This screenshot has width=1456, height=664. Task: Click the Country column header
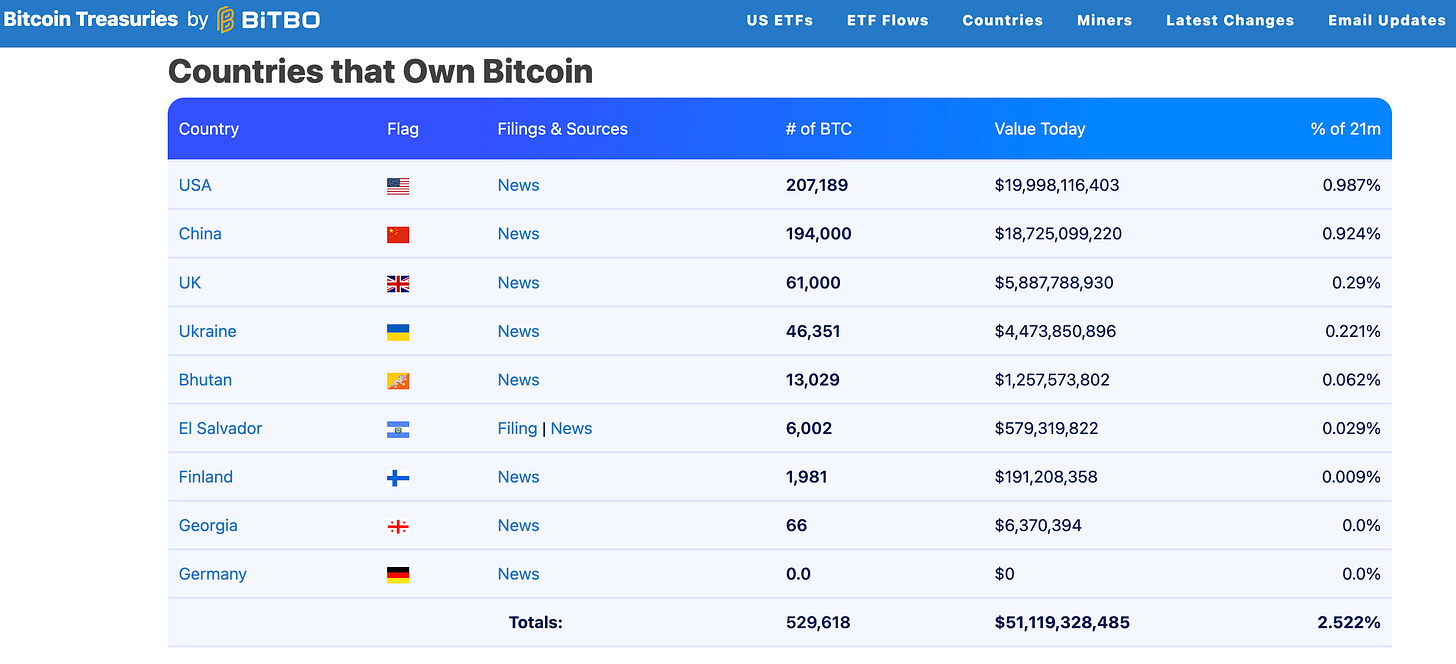pyautogui.click(x=209, y=128)
